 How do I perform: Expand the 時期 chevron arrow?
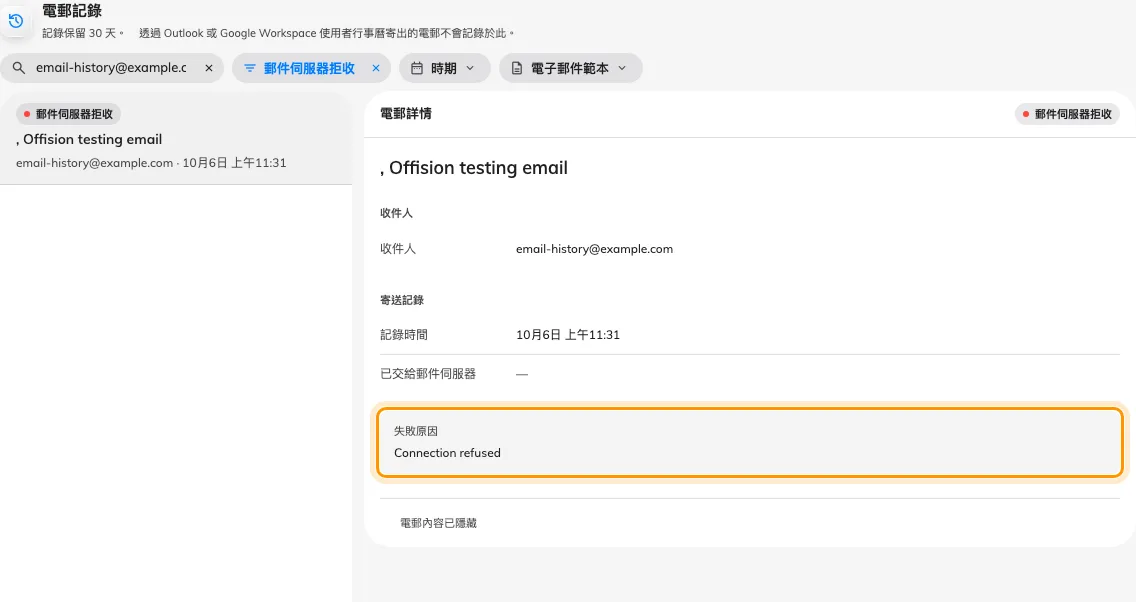(x=470, y=68)
